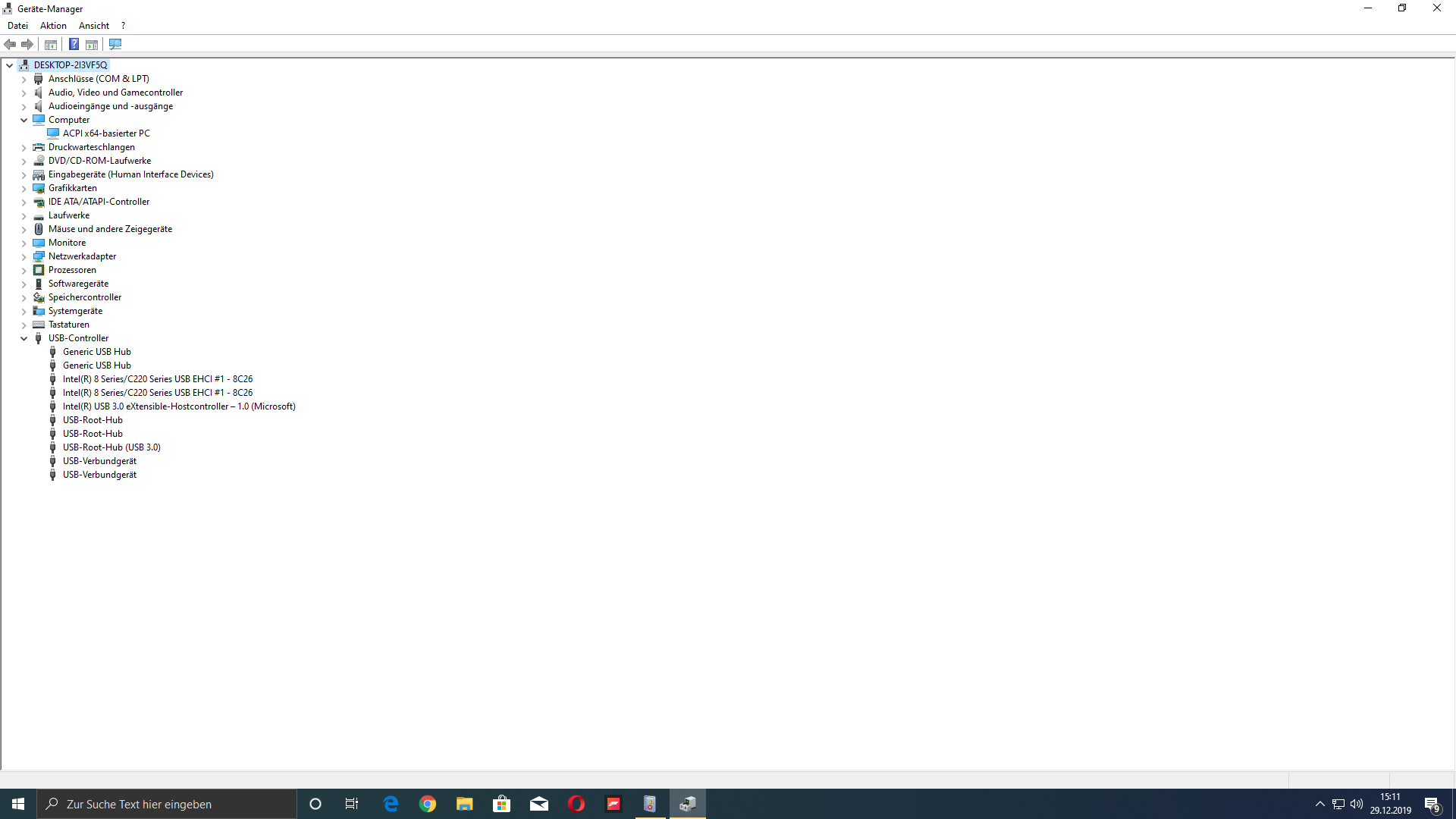Open Opera browser from the taskbar
The image size is (1456, 819).
pyautogui.click(x=576, y=804)
